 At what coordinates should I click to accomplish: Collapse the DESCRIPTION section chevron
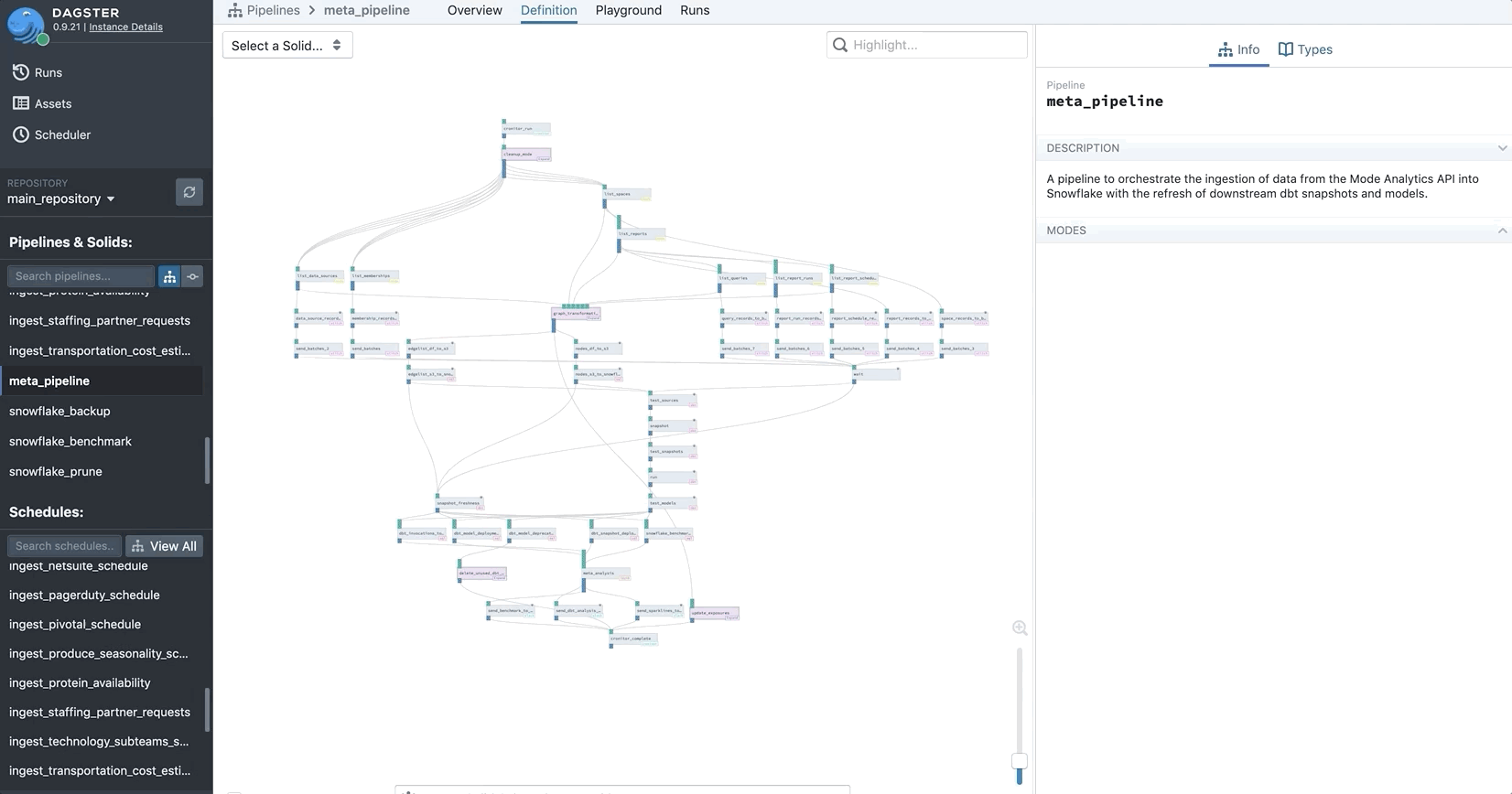point(1502,148)
